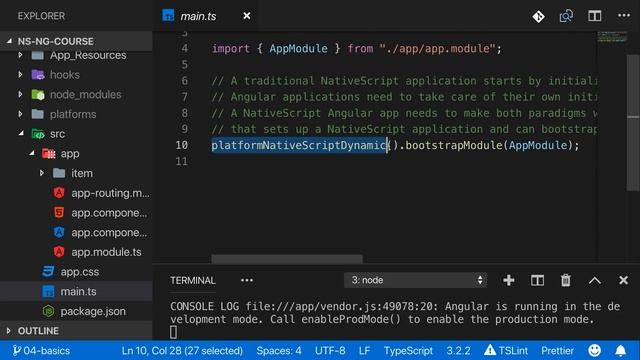Click the src folder icon
Screen dimensions: 640x360
tap(38, 133)
